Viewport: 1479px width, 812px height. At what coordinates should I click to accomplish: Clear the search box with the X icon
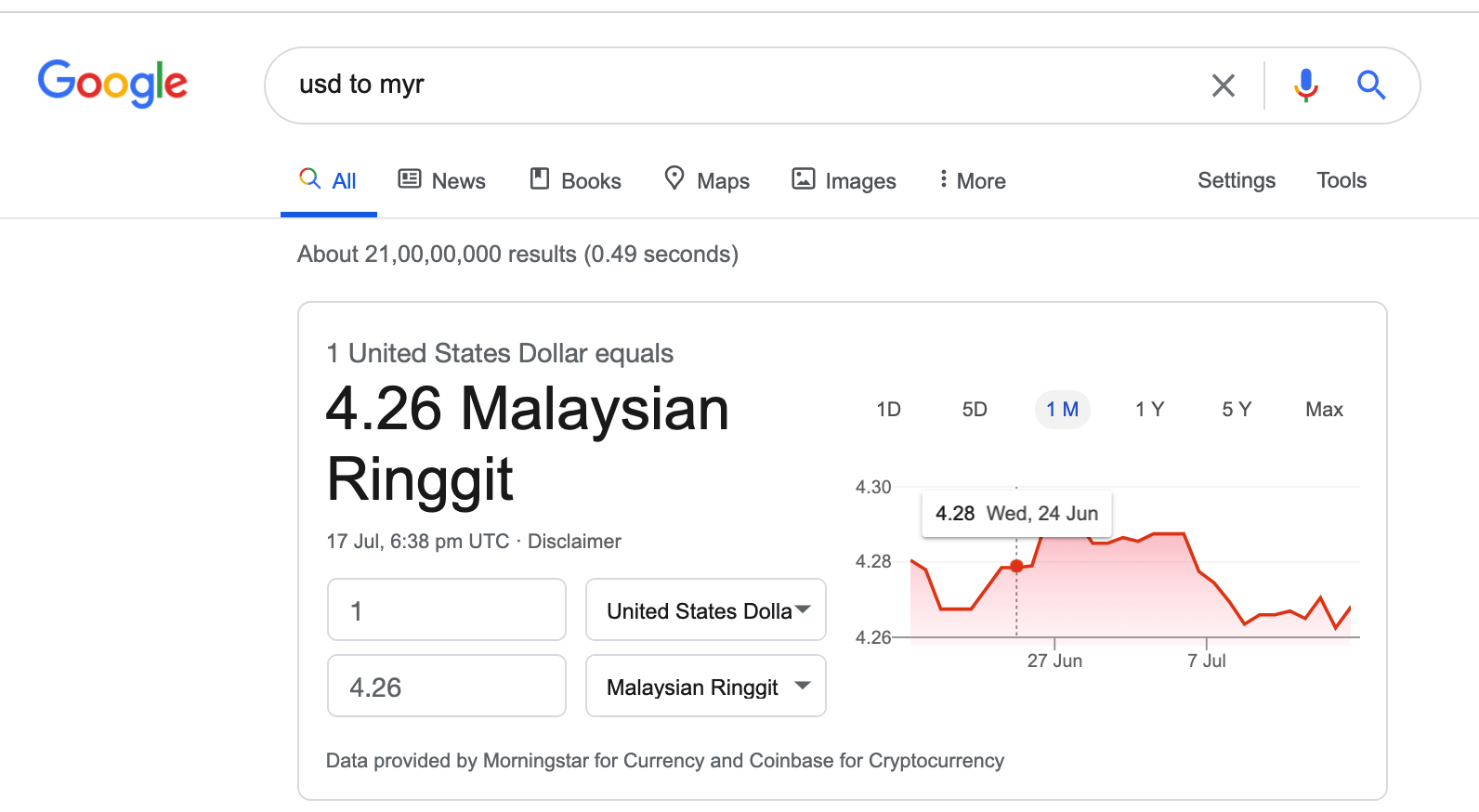(1224, 85)
